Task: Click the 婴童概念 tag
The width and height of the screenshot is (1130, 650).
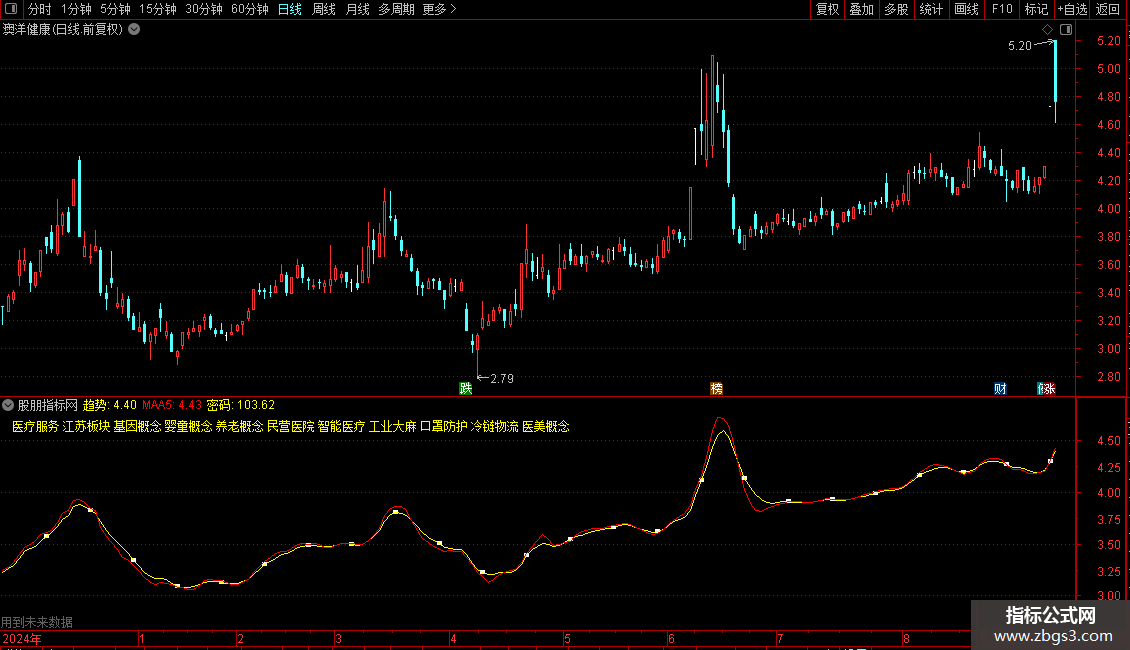Action: click(x=188, y=427)
